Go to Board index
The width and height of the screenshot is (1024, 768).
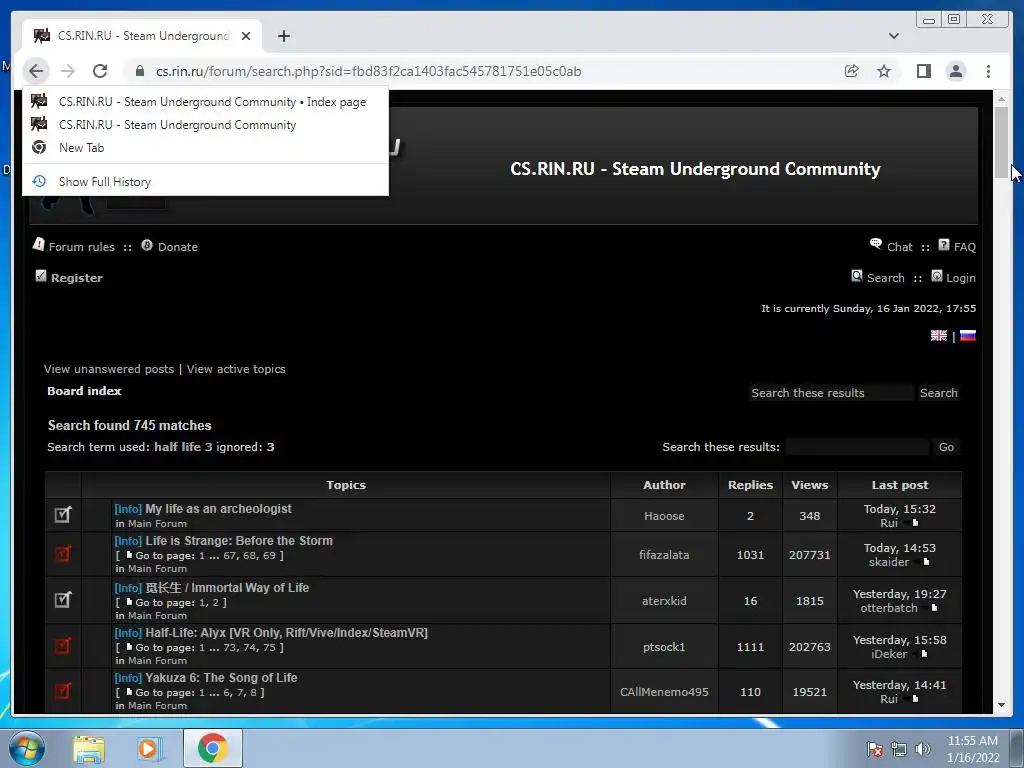[84, 391]
